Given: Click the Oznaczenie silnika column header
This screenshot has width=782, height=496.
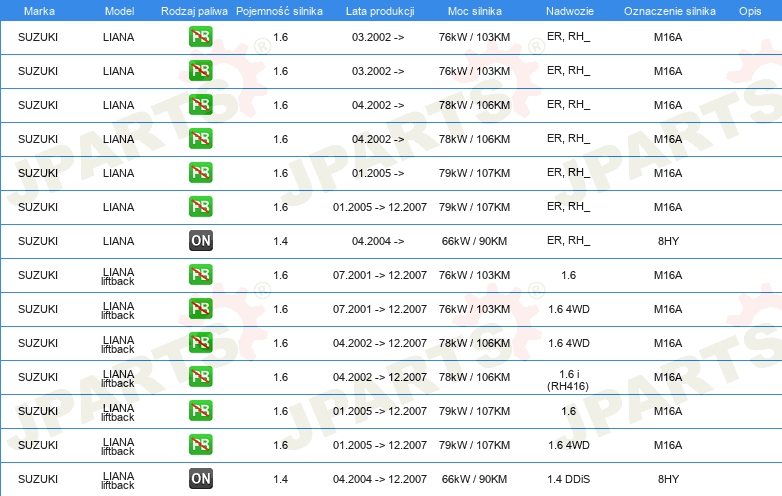Looking at the screenshot, I should (670, 11).
